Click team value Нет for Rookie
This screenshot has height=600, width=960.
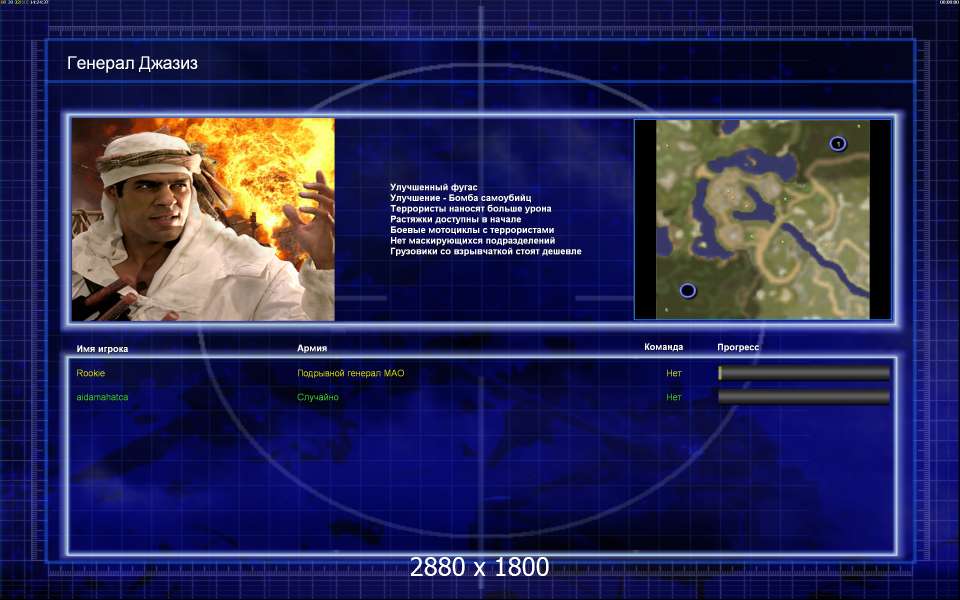click(673, 373)
